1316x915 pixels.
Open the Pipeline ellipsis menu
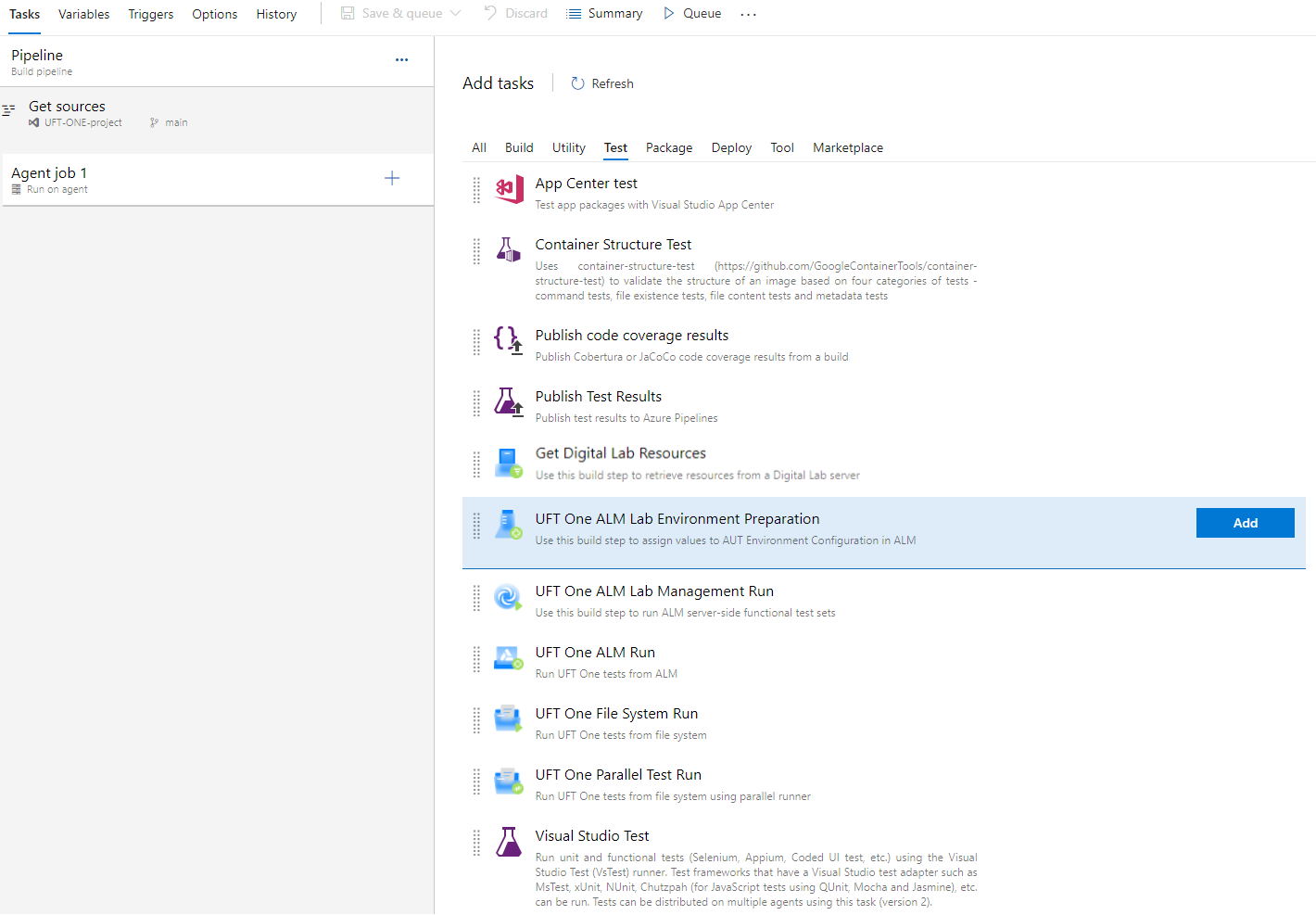pos(401,59)
